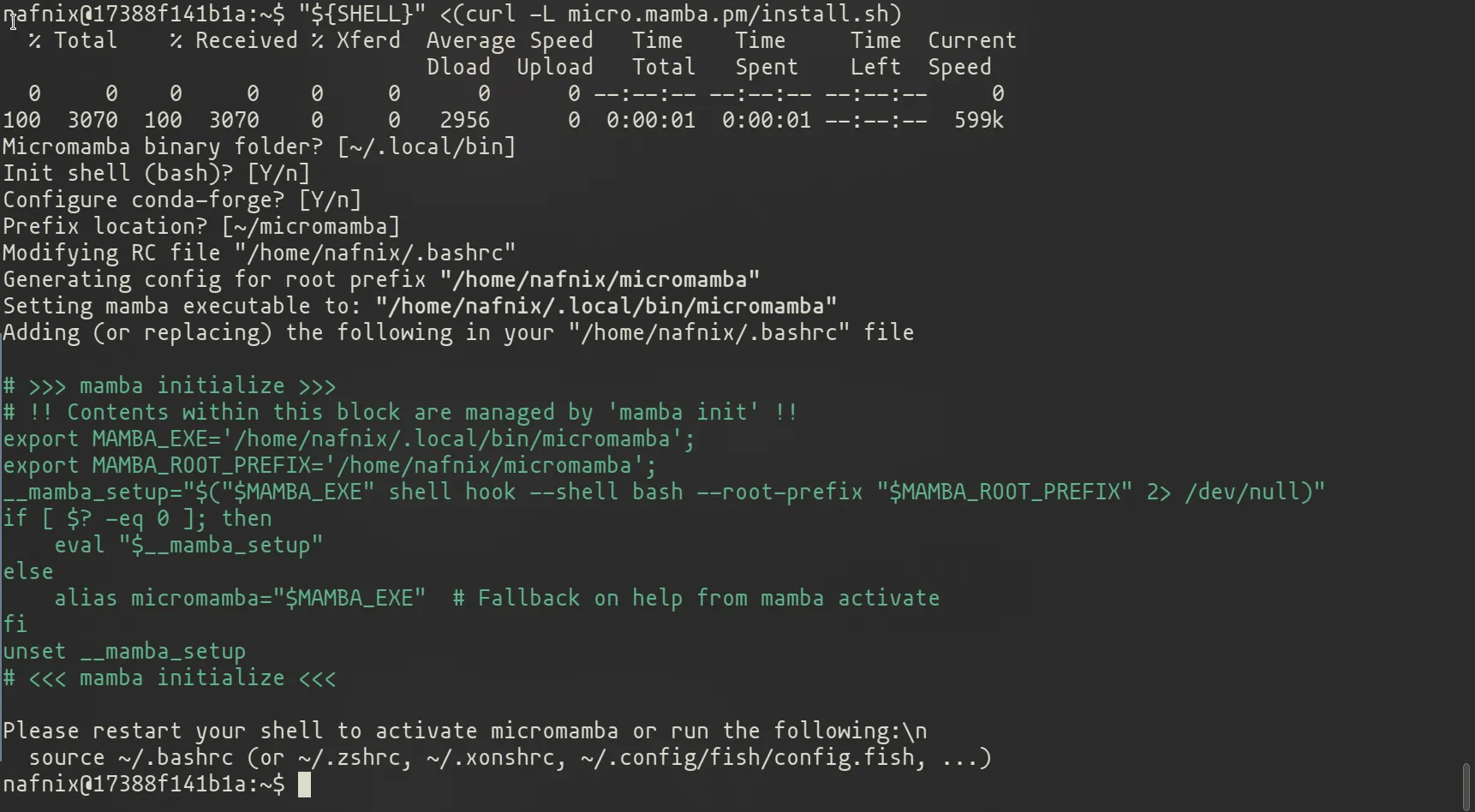Click the "Current Speed" column header
Screen dimensions: 1475x812
click(x=971, y=53)
